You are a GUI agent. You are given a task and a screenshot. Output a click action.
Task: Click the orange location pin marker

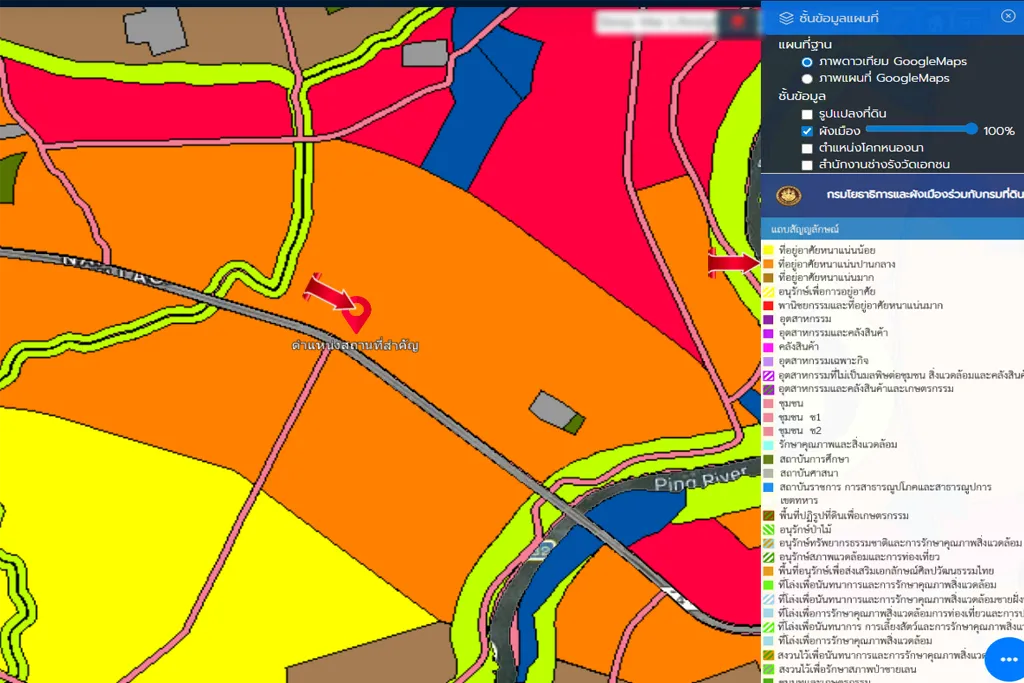[356, 314]
